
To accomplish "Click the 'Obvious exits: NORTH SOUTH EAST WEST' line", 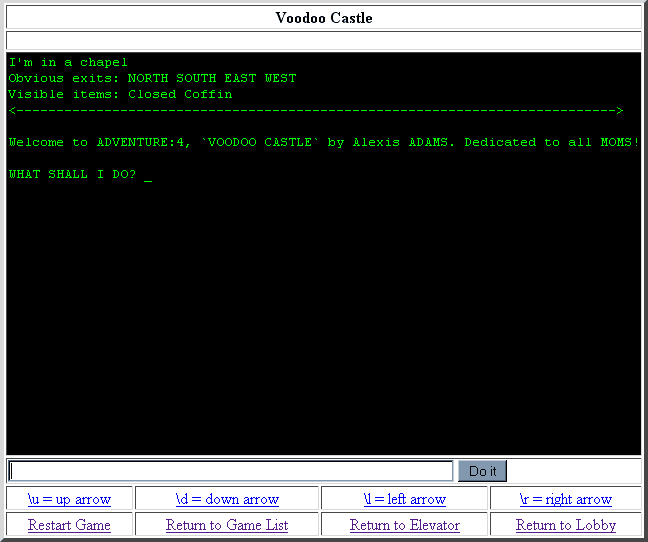I will pos(152,78).
